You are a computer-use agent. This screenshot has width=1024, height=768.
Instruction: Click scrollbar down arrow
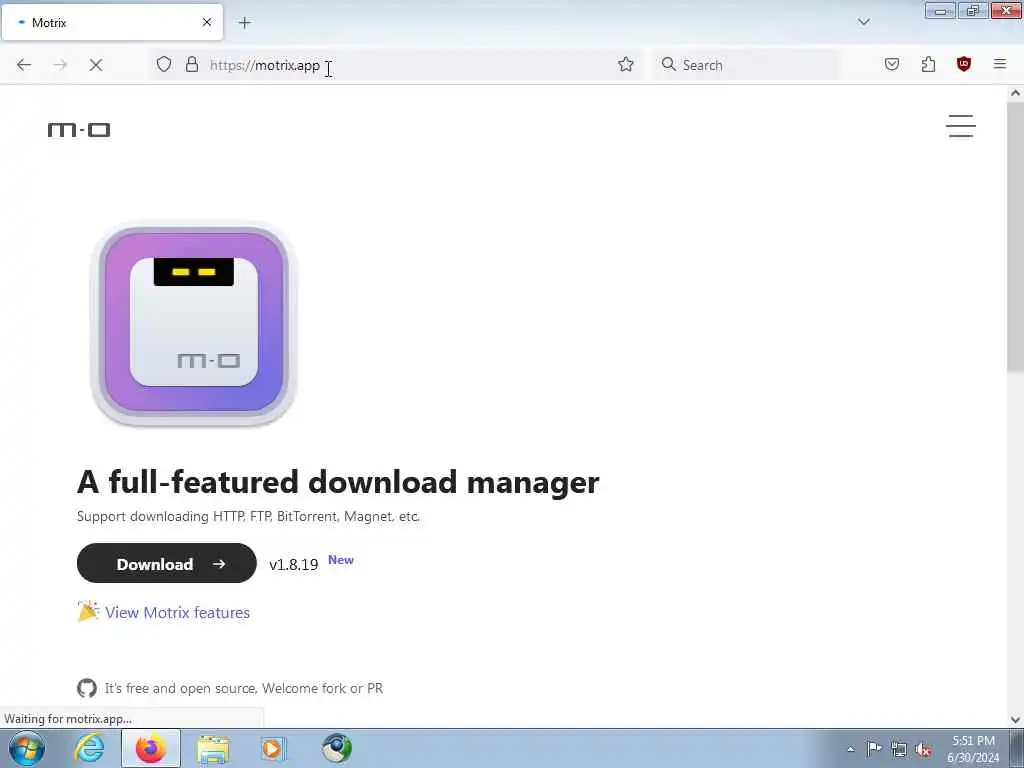point(1015,720)
